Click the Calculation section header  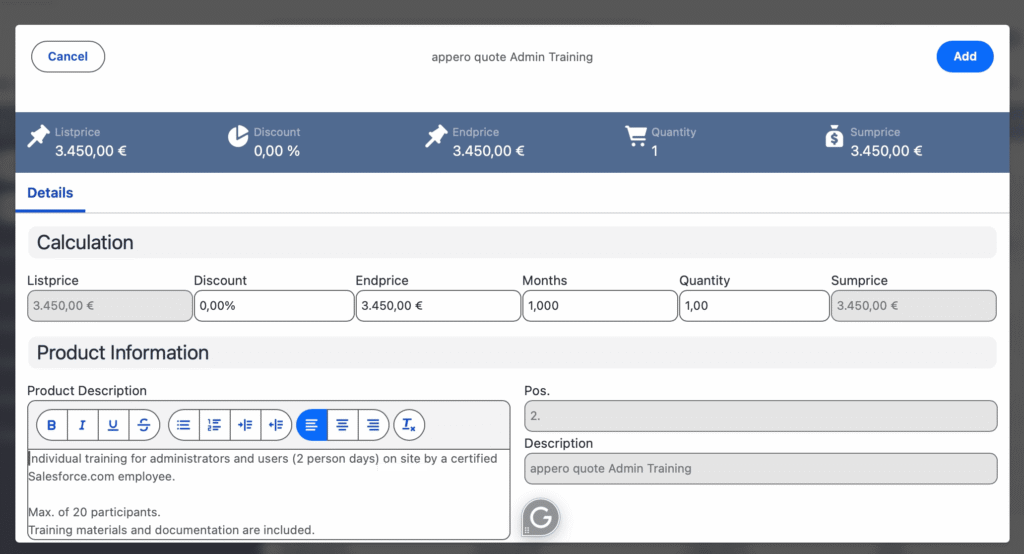pos(512,242)
